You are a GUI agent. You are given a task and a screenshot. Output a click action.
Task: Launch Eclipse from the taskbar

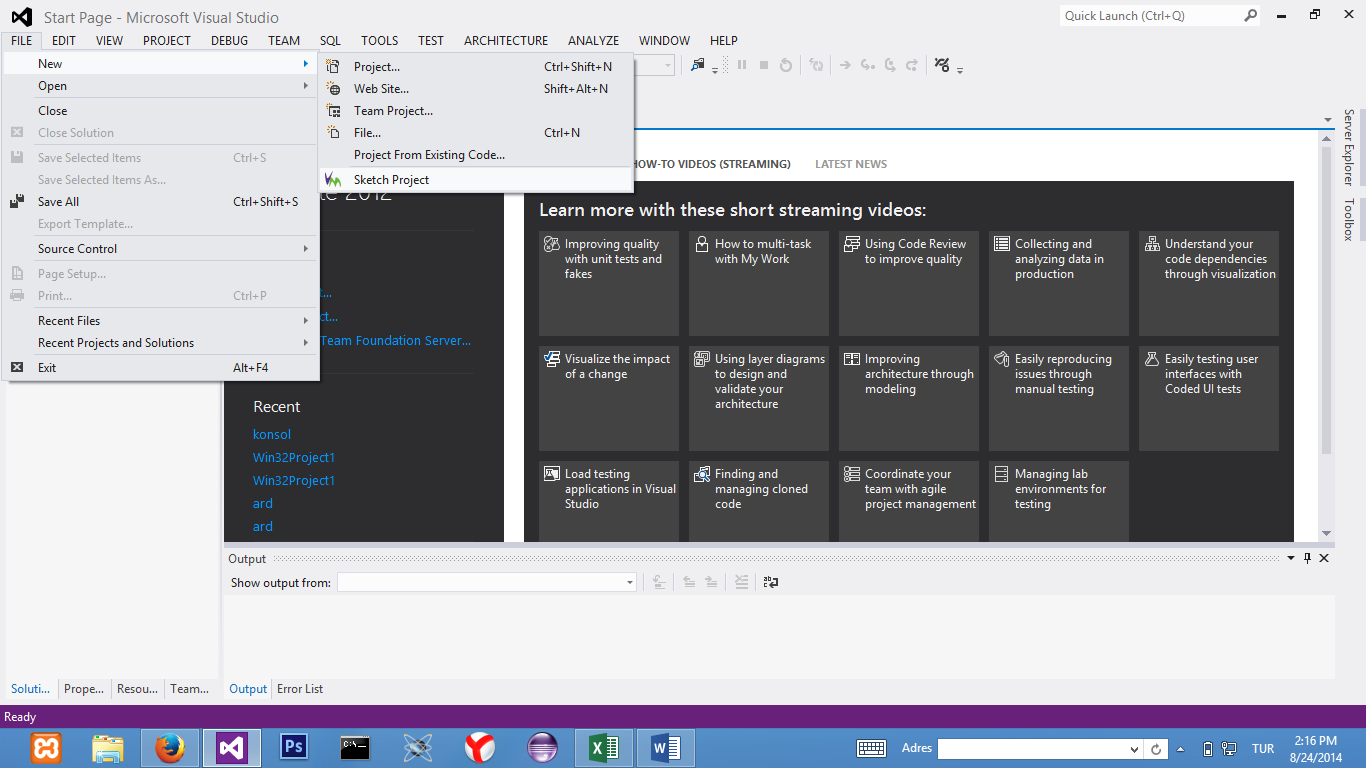(542, 748)
